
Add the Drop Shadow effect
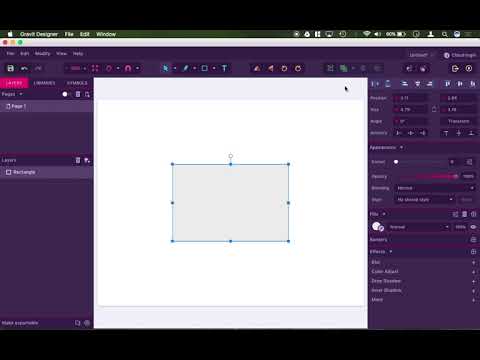point(473,281)
